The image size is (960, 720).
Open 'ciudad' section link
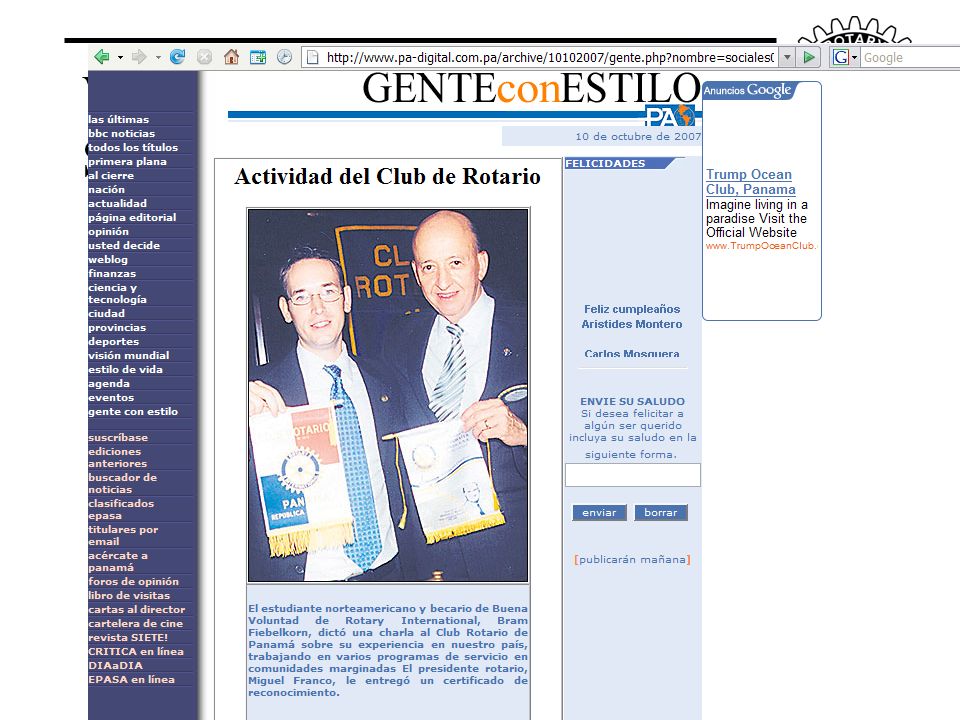click(x=107, y=313)
